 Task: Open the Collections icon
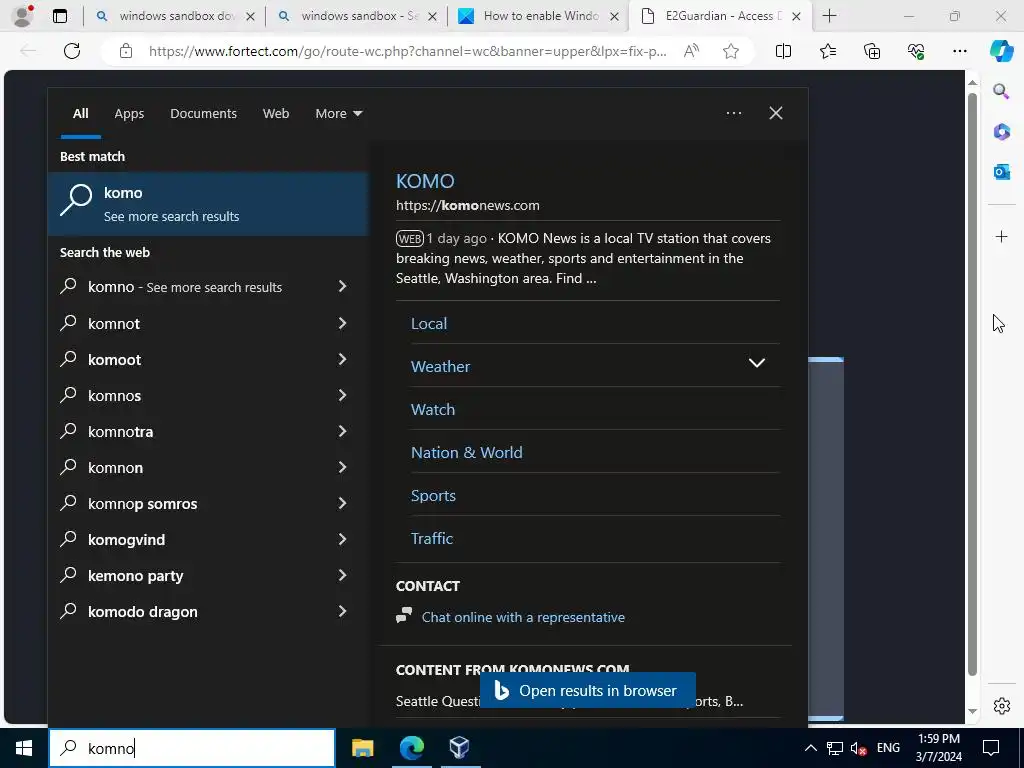pyautogui.click(x=872, y=51)
